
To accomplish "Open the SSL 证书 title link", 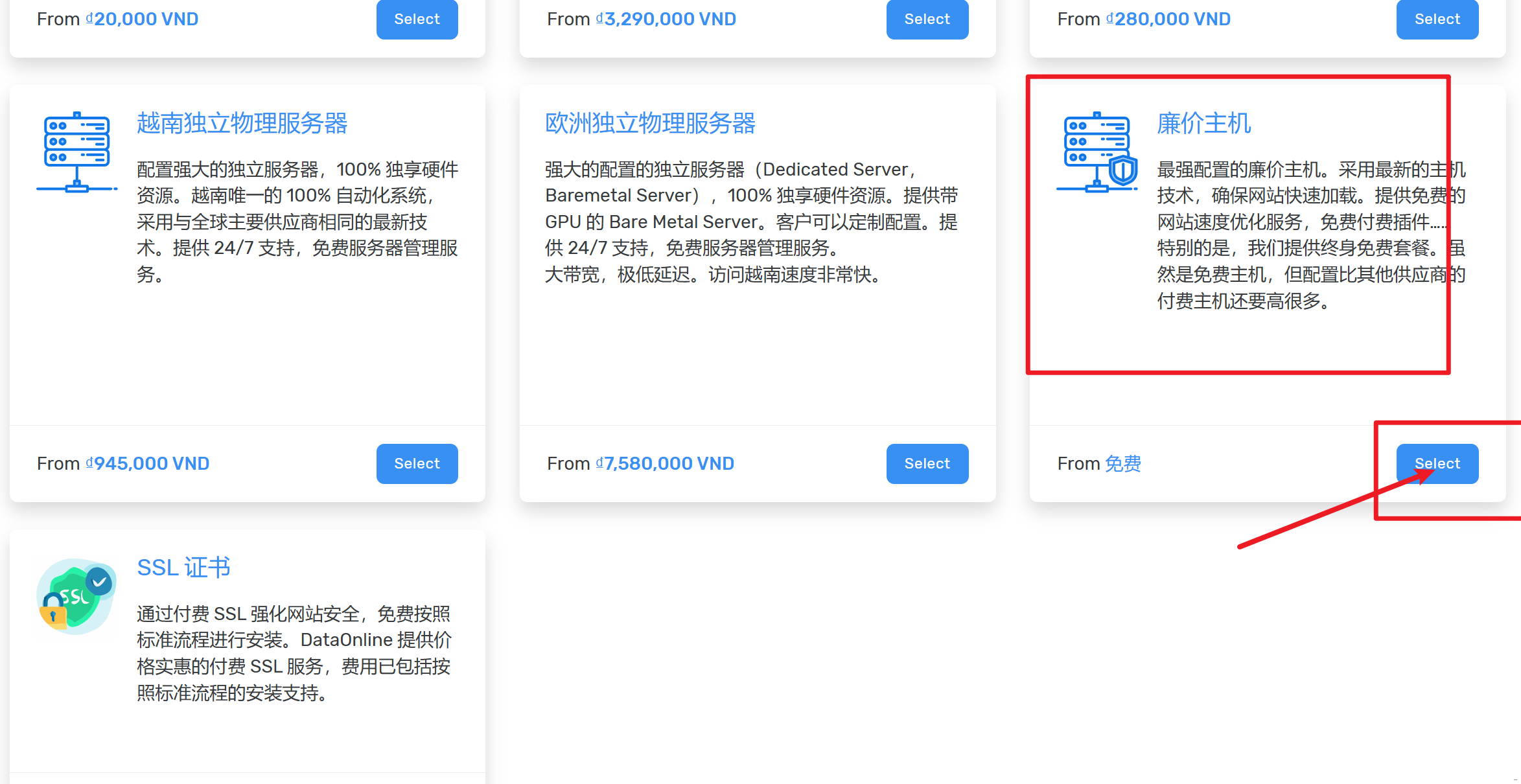I will 183,568.
